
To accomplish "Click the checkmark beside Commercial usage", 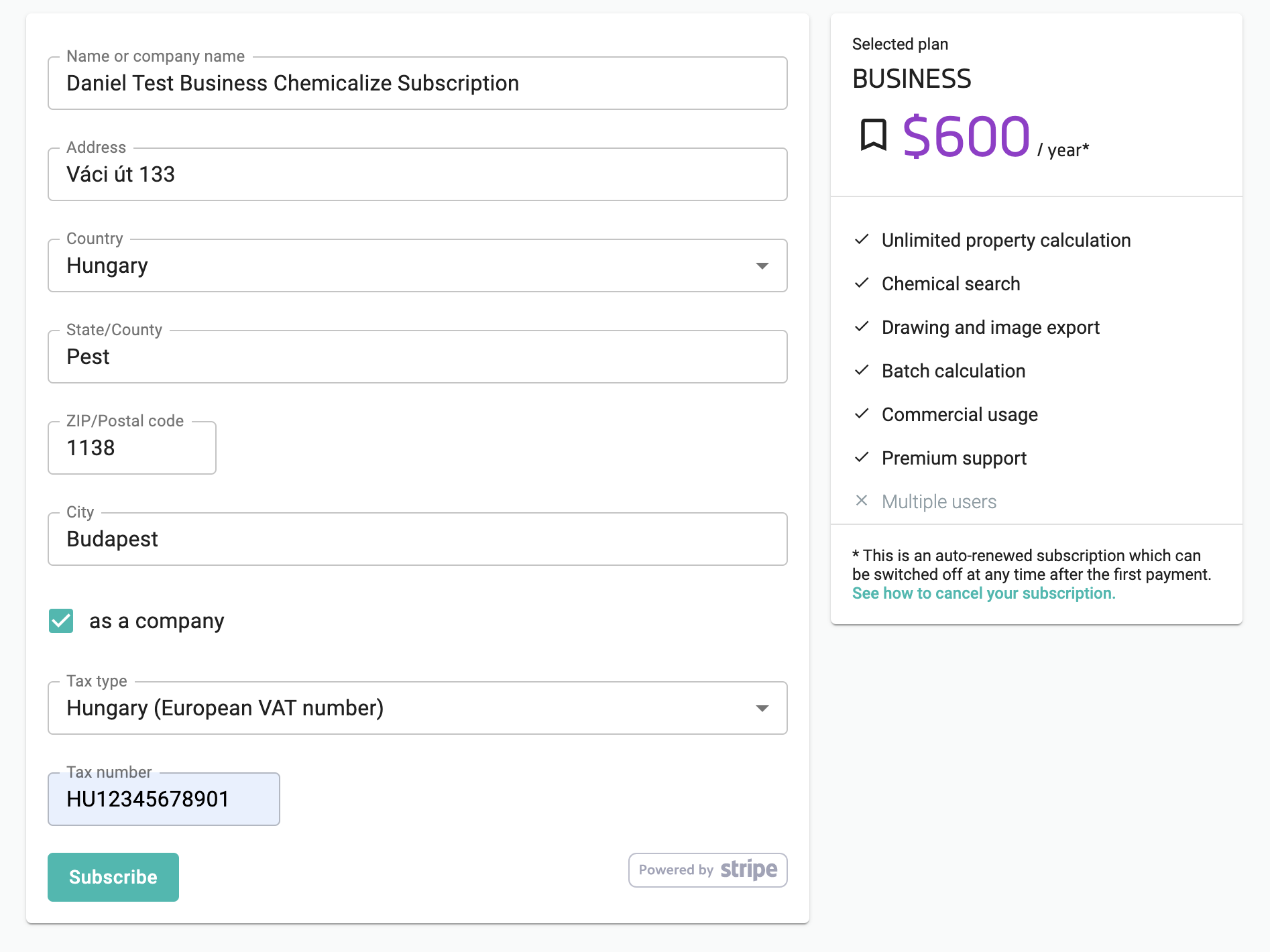I will click(862, 414).
